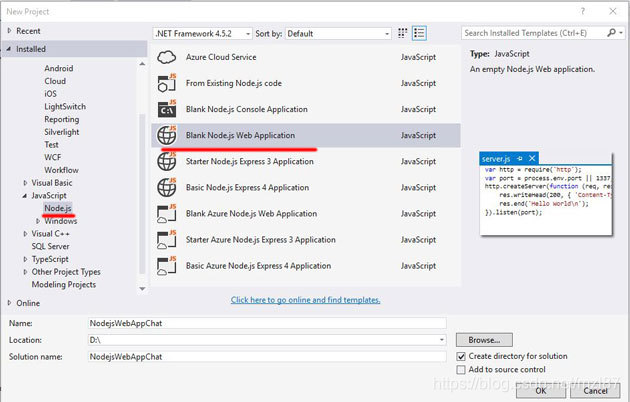Click the tree scrollbar up arrow
630x402 pixels.
142,64
